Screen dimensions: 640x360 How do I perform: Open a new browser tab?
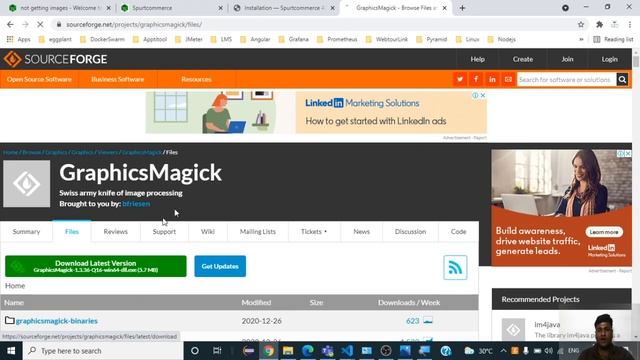click(462, 8)
